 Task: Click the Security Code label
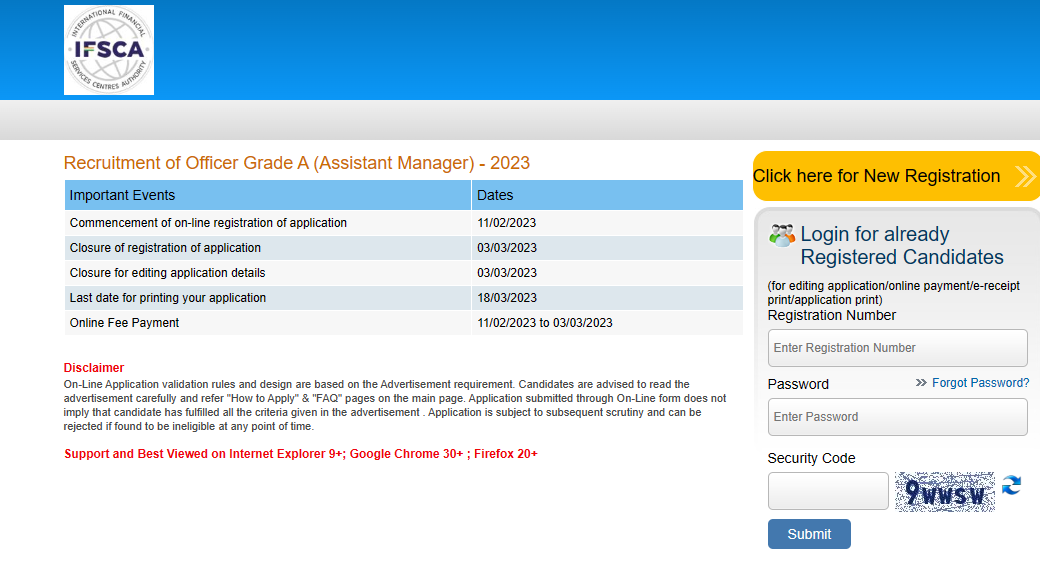pyautogui.click(x=811, y=458)
